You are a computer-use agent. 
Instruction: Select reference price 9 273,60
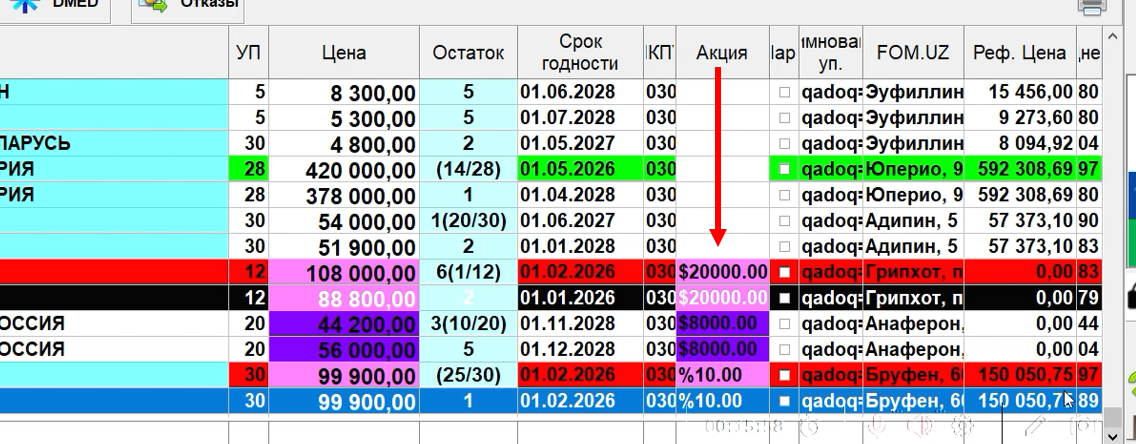[x=1019, y=118]
